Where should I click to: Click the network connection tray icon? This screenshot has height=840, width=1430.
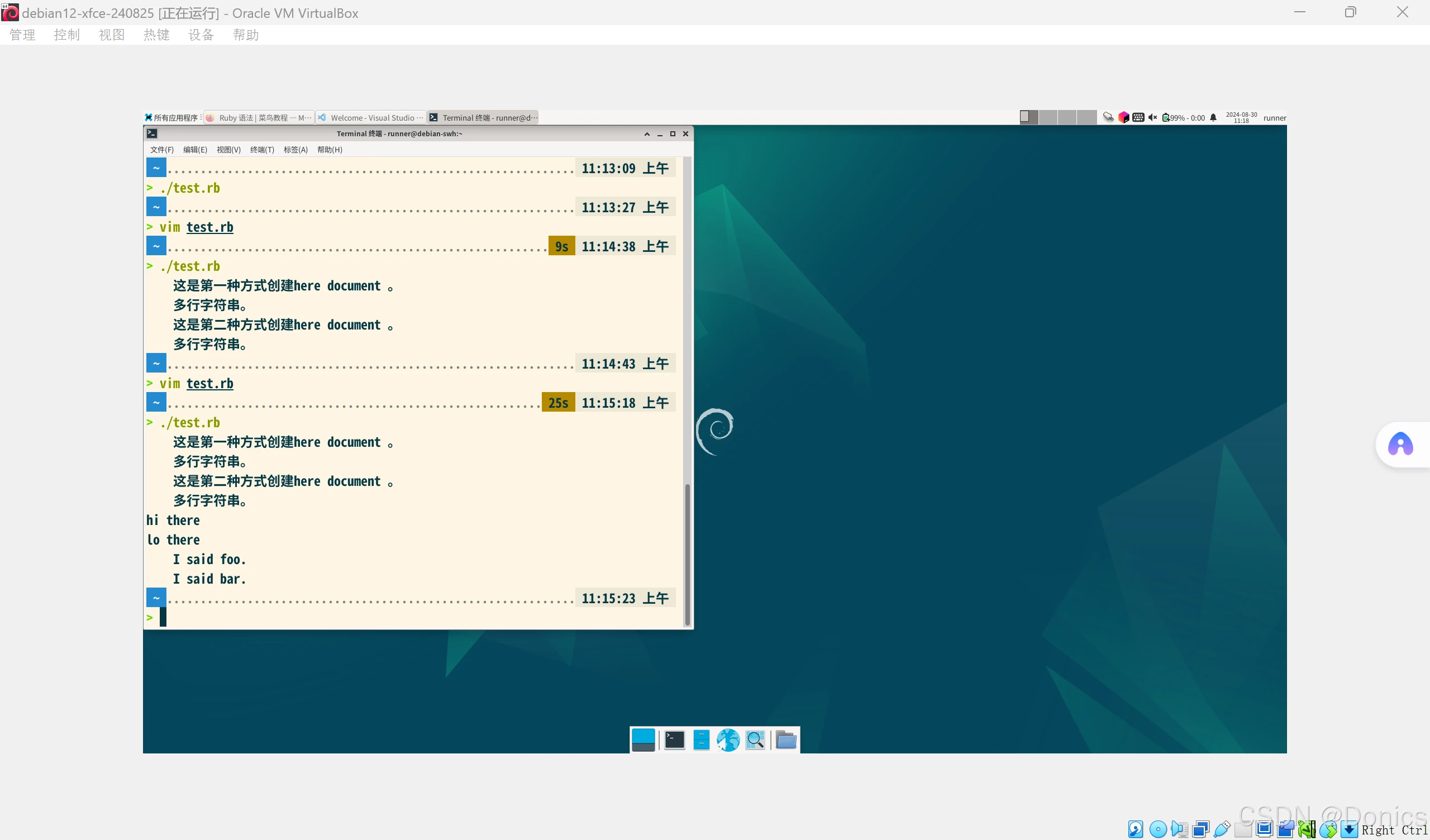pyautogui.click(x=1108, y=117)
